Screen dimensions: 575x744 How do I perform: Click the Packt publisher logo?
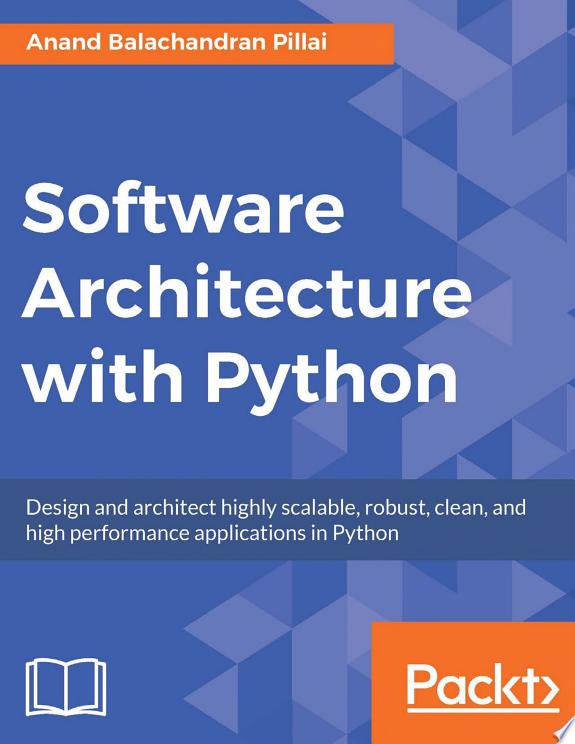pyautogui.click(x=483, y=687)
